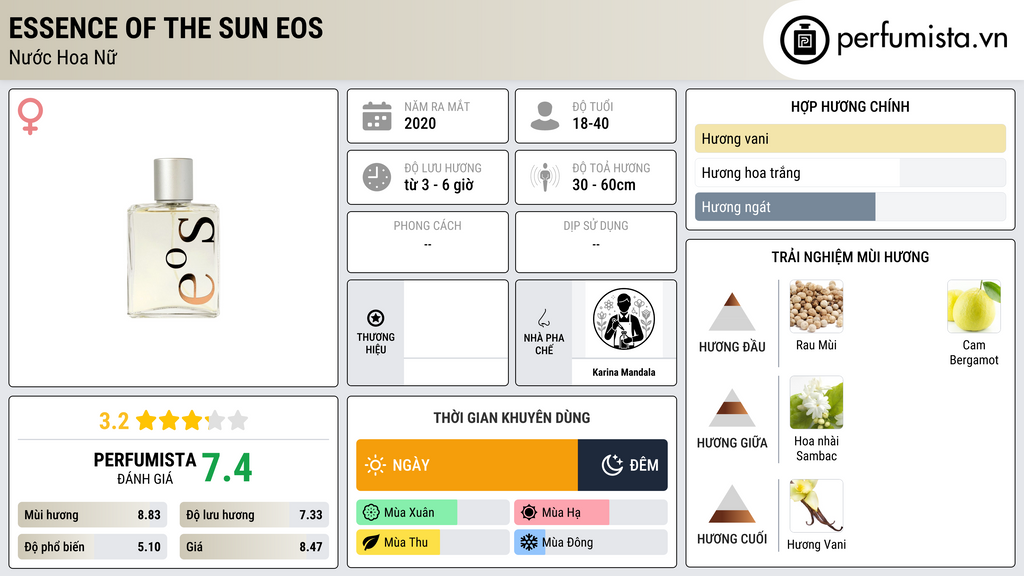Click the person icon beside Độ tuổi
Screen dimensions: 1024x576
(545, 116)
